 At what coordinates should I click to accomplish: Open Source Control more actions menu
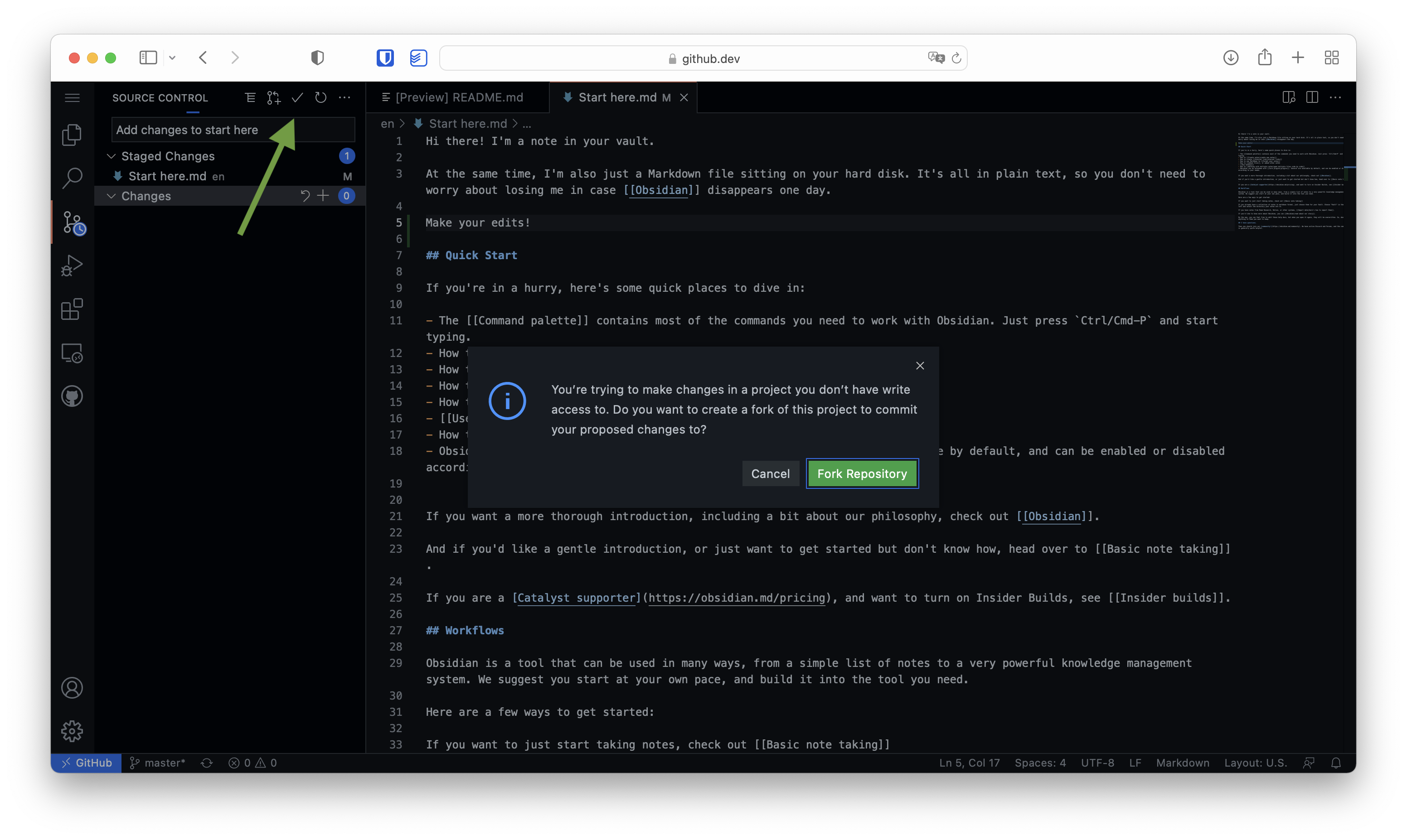click(344, 97)
